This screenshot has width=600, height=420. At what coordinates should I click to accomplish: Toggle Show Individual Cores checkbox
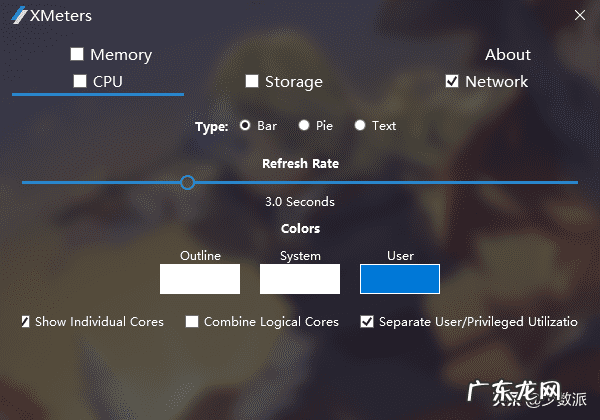click(x=25, y=322)
